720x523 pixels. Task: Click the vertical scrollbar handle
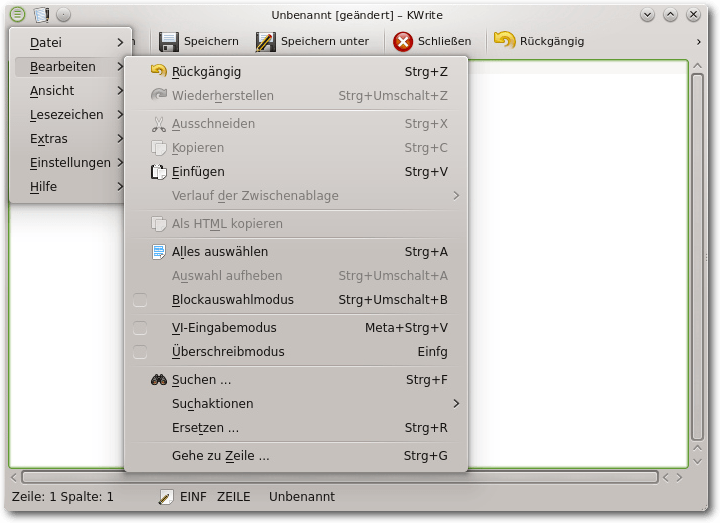coord(698,257)
